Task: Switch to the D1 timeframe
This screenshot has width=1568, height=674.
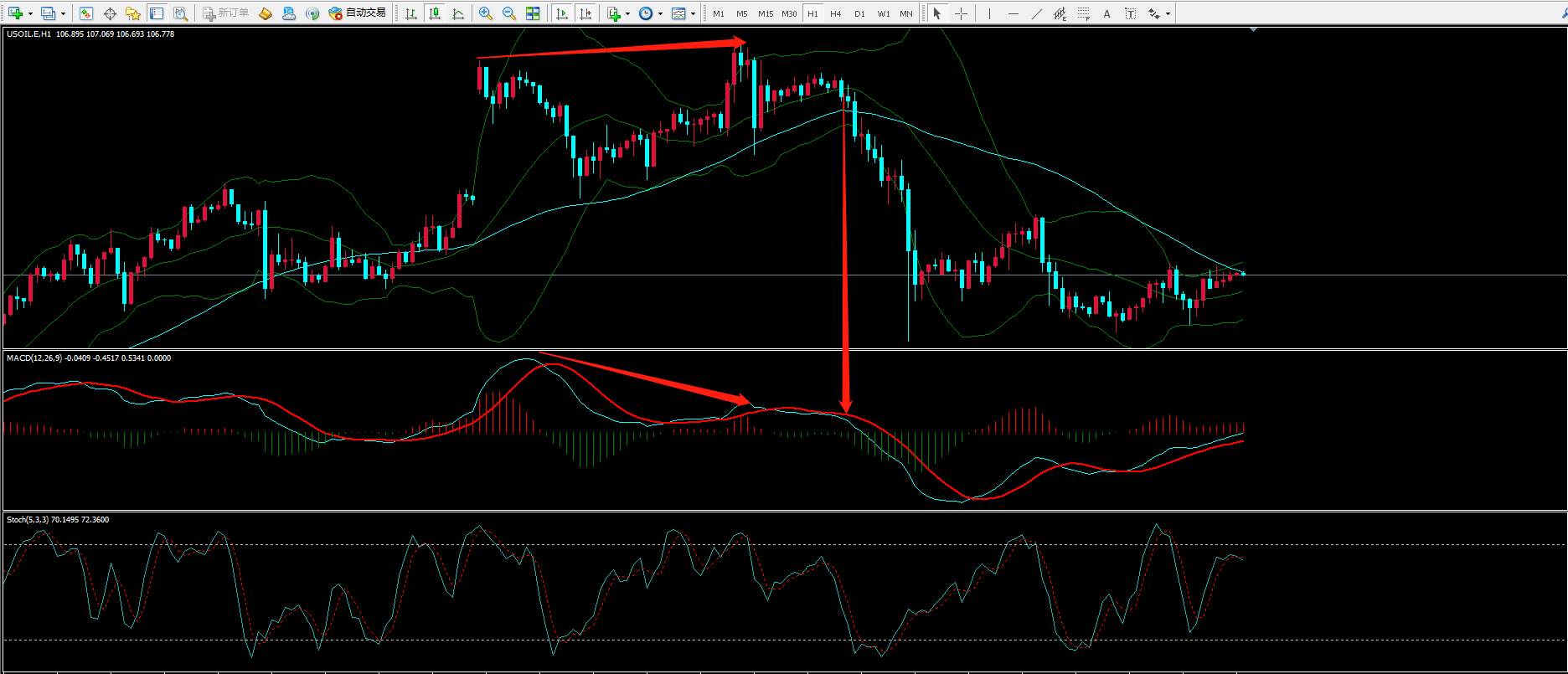Action: tap(859, 13)
